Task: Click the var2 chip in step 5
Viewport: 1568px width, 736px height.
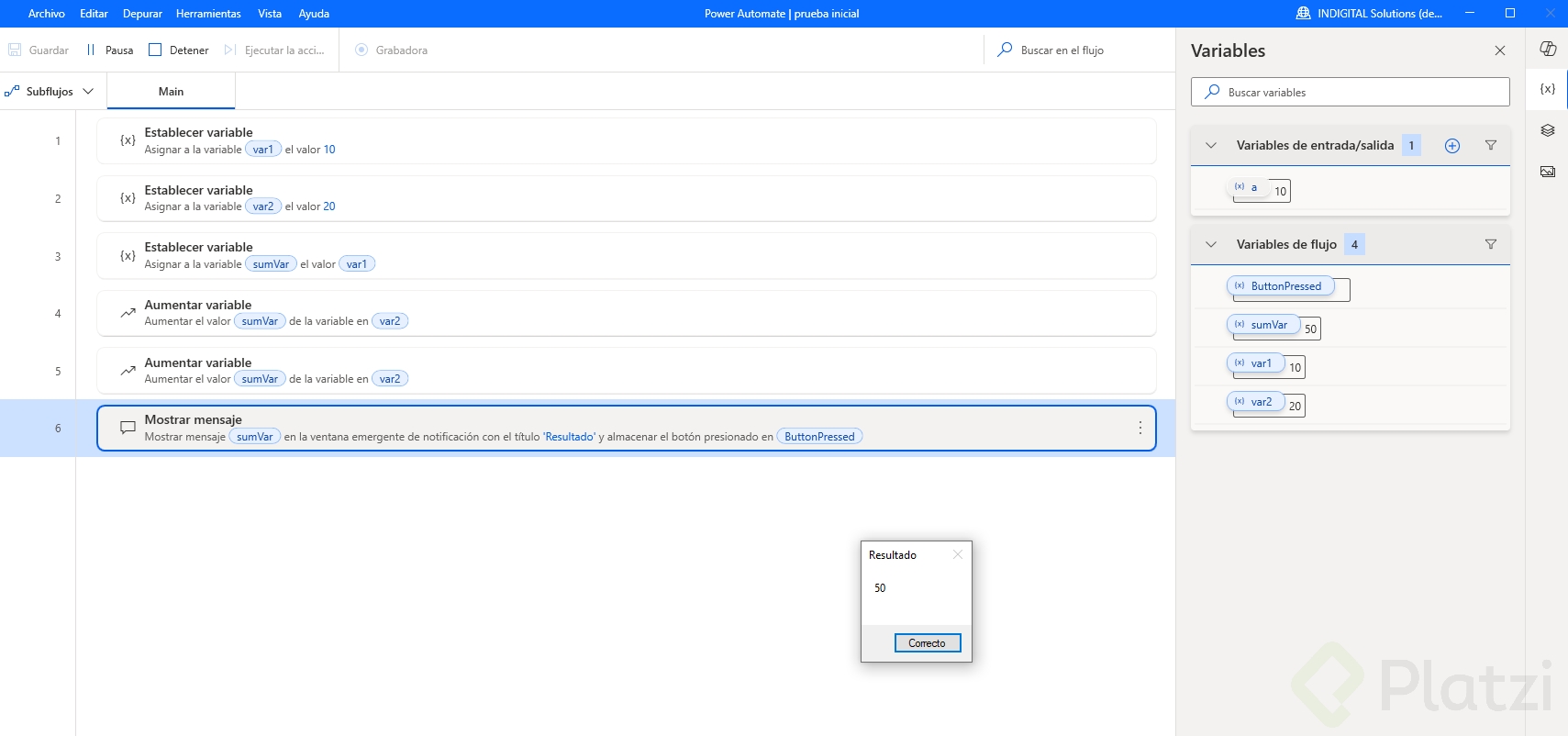Action: click(390, 379)
